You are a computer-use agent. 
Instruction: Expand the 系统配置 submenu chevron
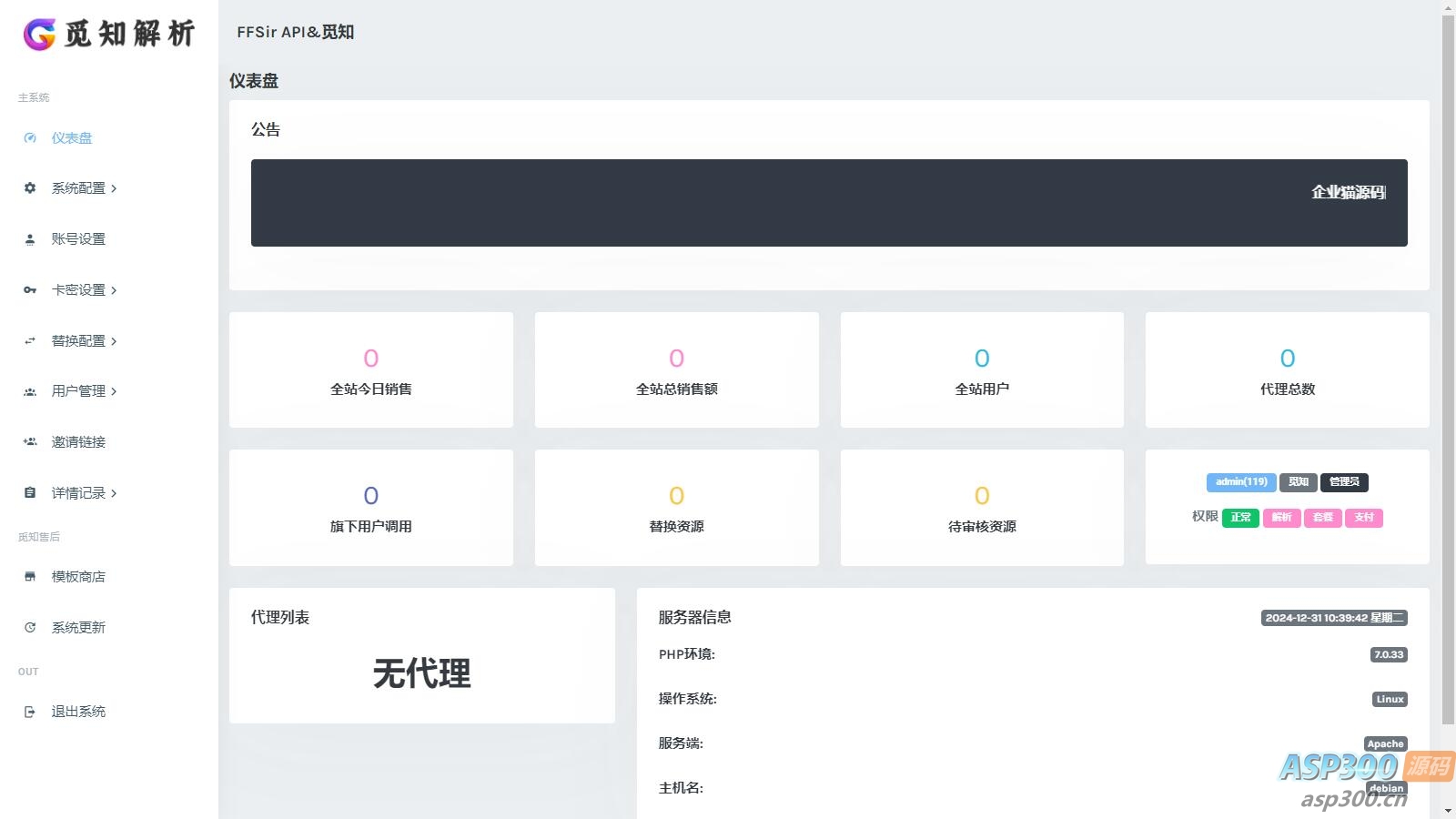(114, 189)
